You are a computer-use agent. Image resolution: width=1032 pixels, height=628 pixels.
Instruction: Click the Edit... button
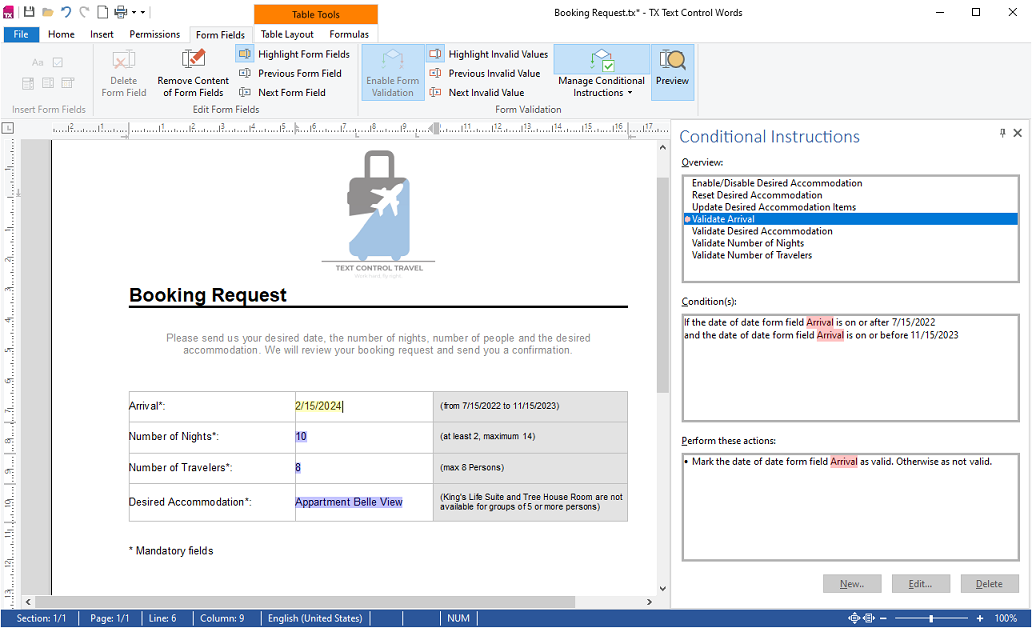pos(920,584)
